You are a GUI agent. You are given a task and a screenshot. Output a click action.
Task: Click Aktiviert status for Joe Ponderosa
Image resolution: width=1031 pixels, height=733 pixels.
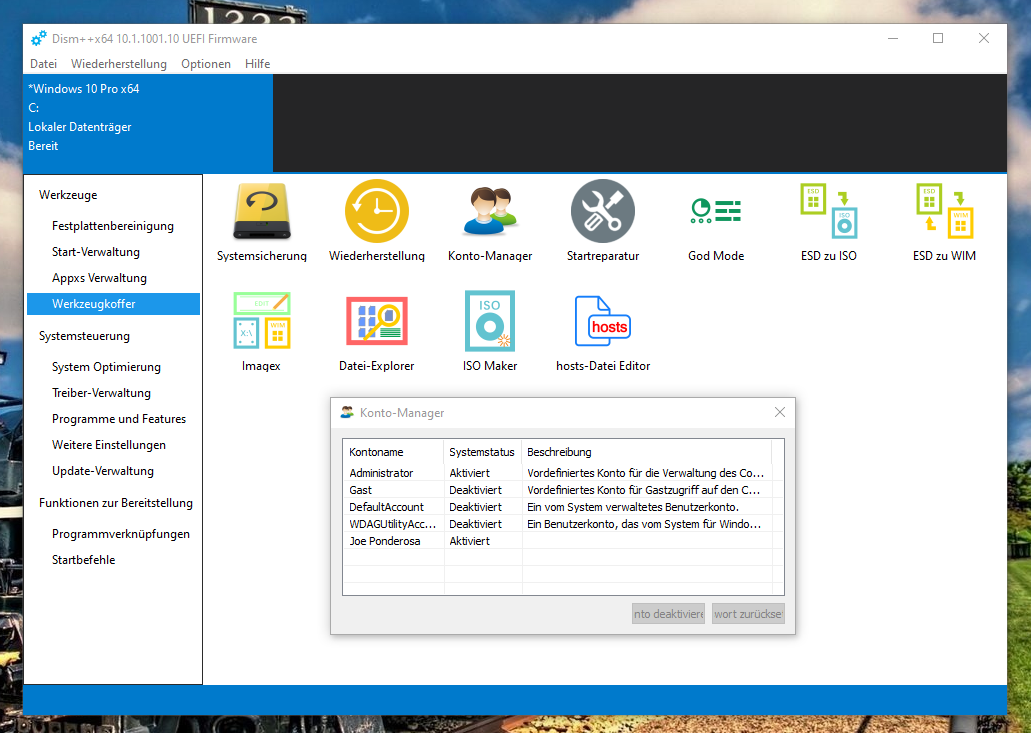469,541
